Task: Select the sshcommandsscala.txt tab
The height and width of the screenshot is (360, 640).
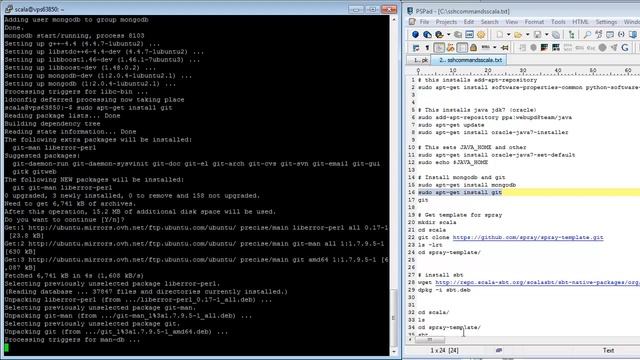Action: pos(469,60)
